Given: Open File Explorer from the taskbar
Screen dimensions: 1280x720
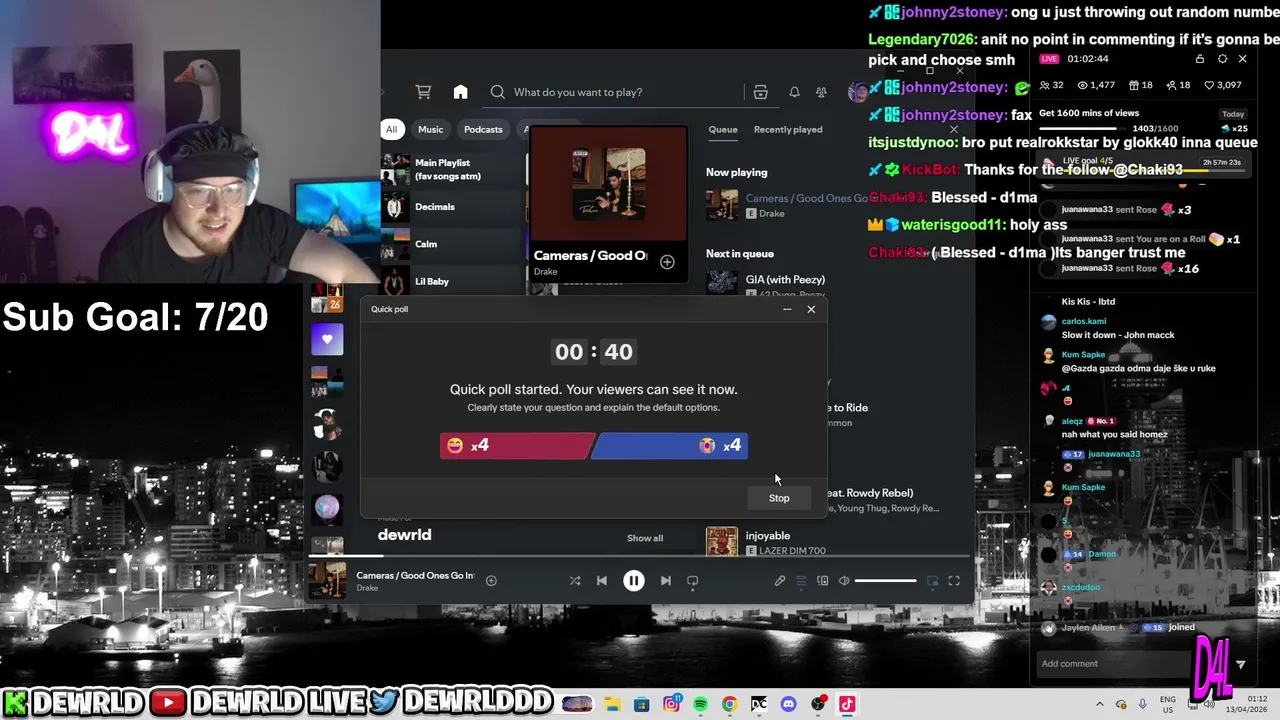Looking at the screenshot, I should pos(612,704).
